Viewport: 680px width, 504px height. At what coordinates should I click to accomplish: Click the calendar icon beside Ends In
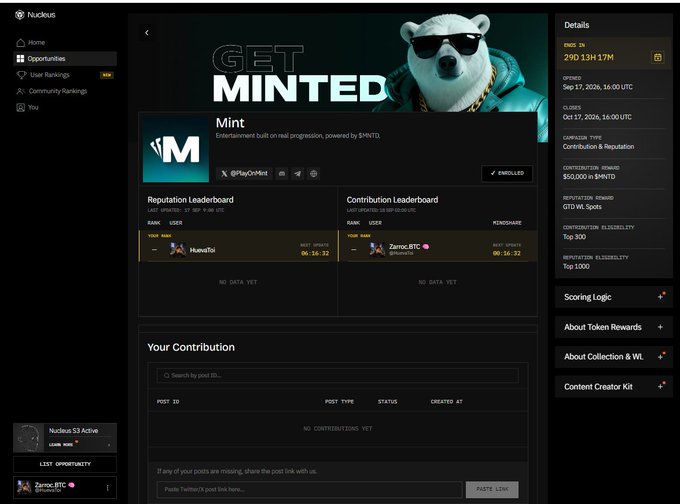(x=657, y=57)
